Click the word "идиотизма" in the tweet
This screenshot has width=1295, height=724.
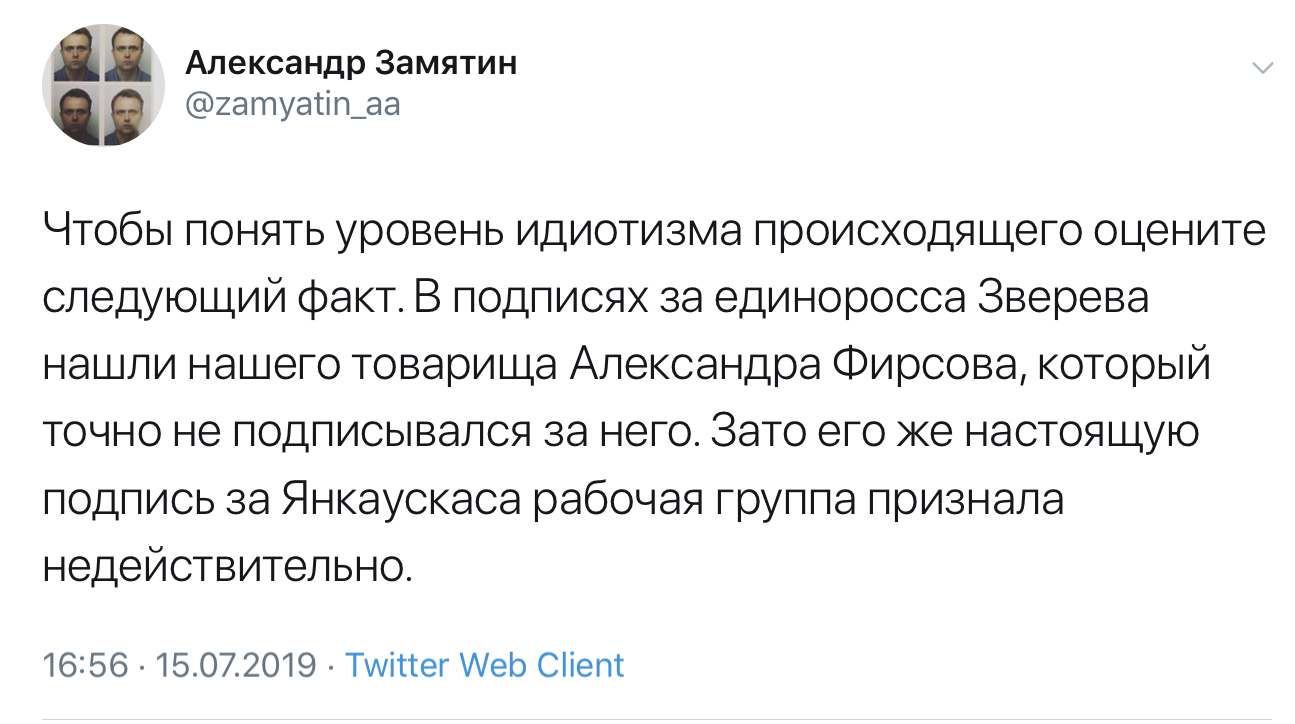(628, 234)
